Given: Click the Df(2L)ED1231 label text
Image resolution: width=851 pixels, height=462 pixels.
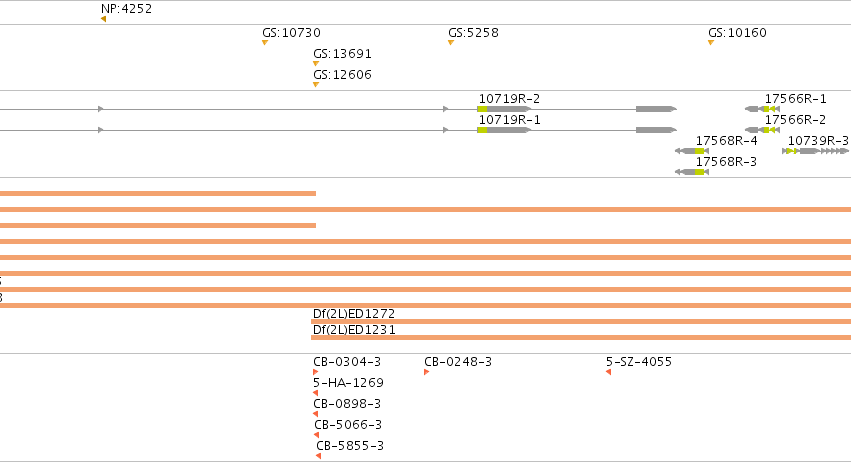Looking at the screenshot, I should coord(354,330).
